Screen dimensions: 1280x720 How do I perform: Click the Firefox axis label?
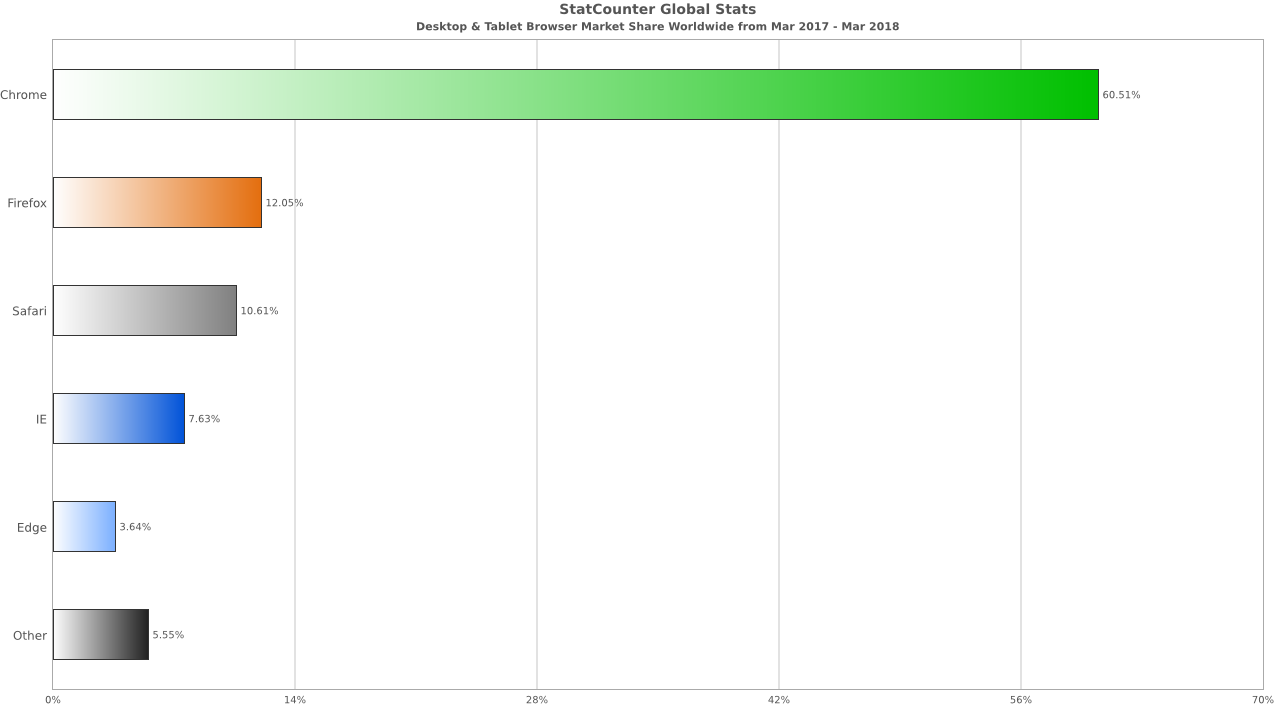click(27, 203)
